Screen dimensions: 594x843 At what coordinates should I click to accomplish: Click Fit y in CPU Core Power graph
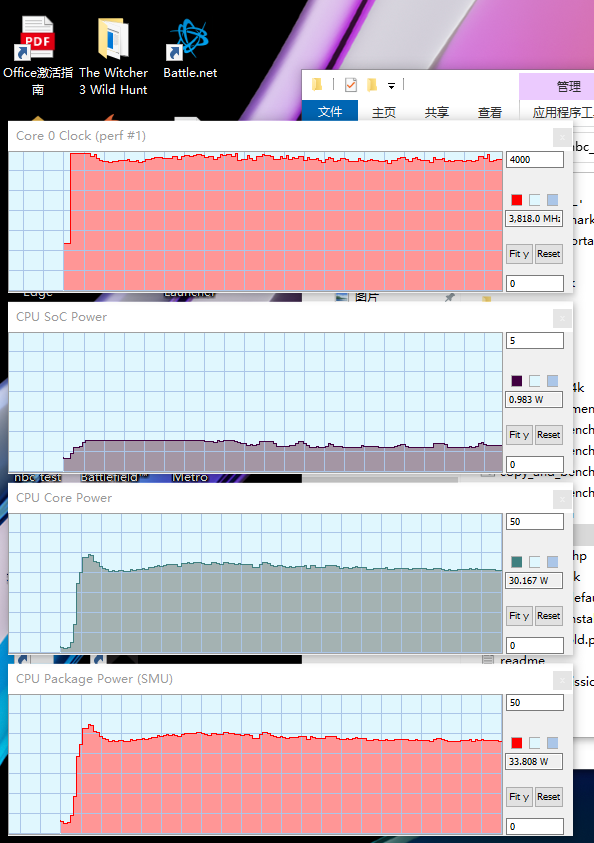(519, 616)
